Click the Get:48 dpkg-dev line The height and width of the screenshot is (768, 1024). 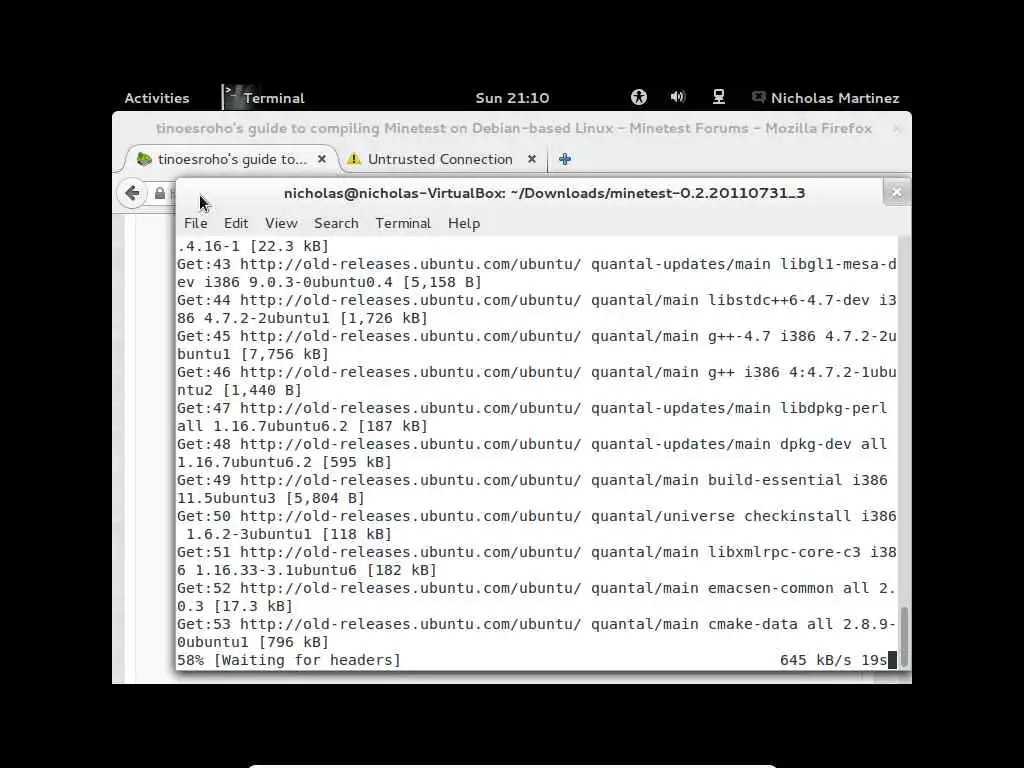[x=532, y=453]
